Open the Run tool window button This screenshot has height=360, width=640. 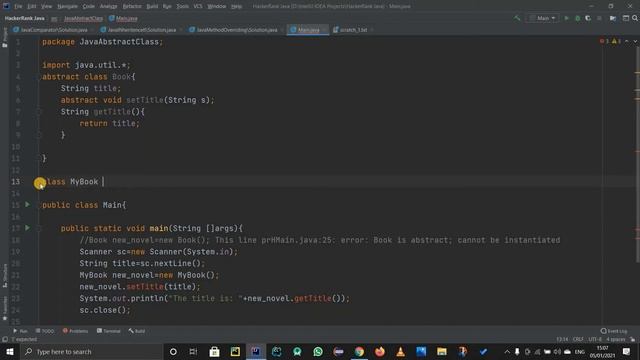20,331
